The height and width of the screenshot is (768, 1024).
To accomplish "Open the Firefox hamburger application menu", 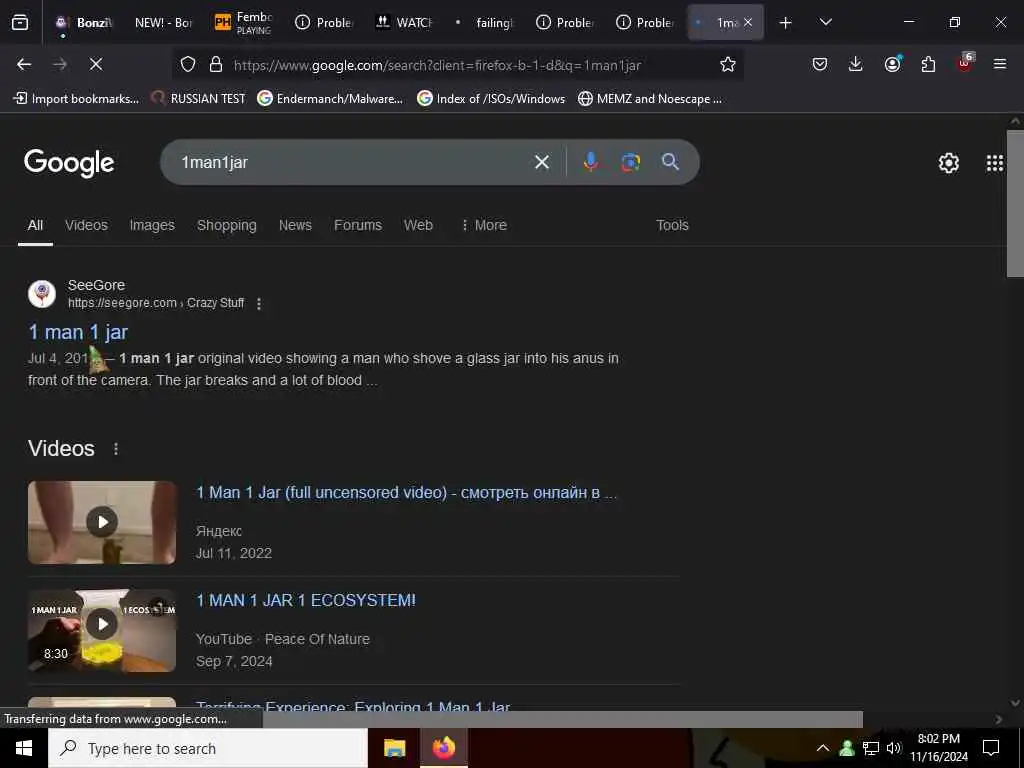I will click(1000, 64).
